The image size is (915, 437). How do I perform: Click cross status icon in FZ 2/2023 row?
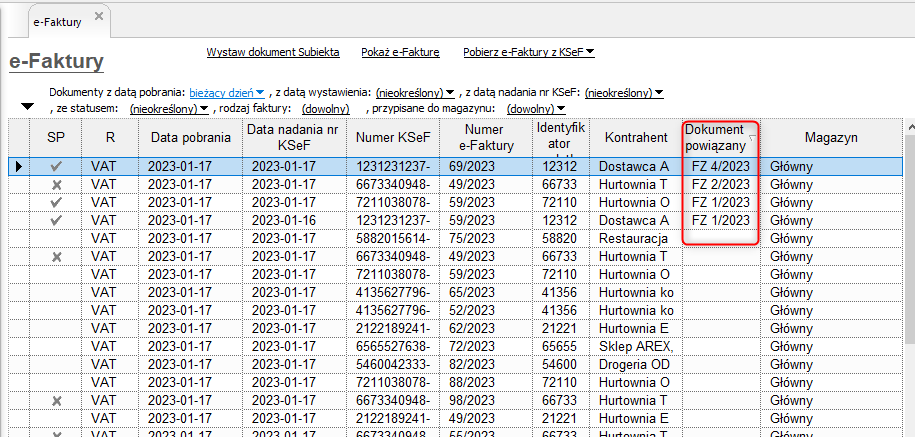pyautogui.click(x=56, y=185)
